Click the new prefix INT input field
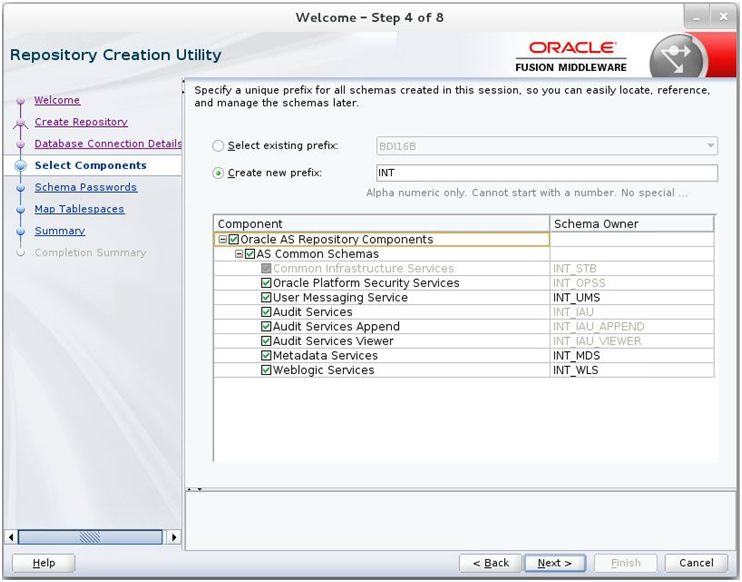The height and width of the screenshot is (582, 742). (x=547, y=173)
